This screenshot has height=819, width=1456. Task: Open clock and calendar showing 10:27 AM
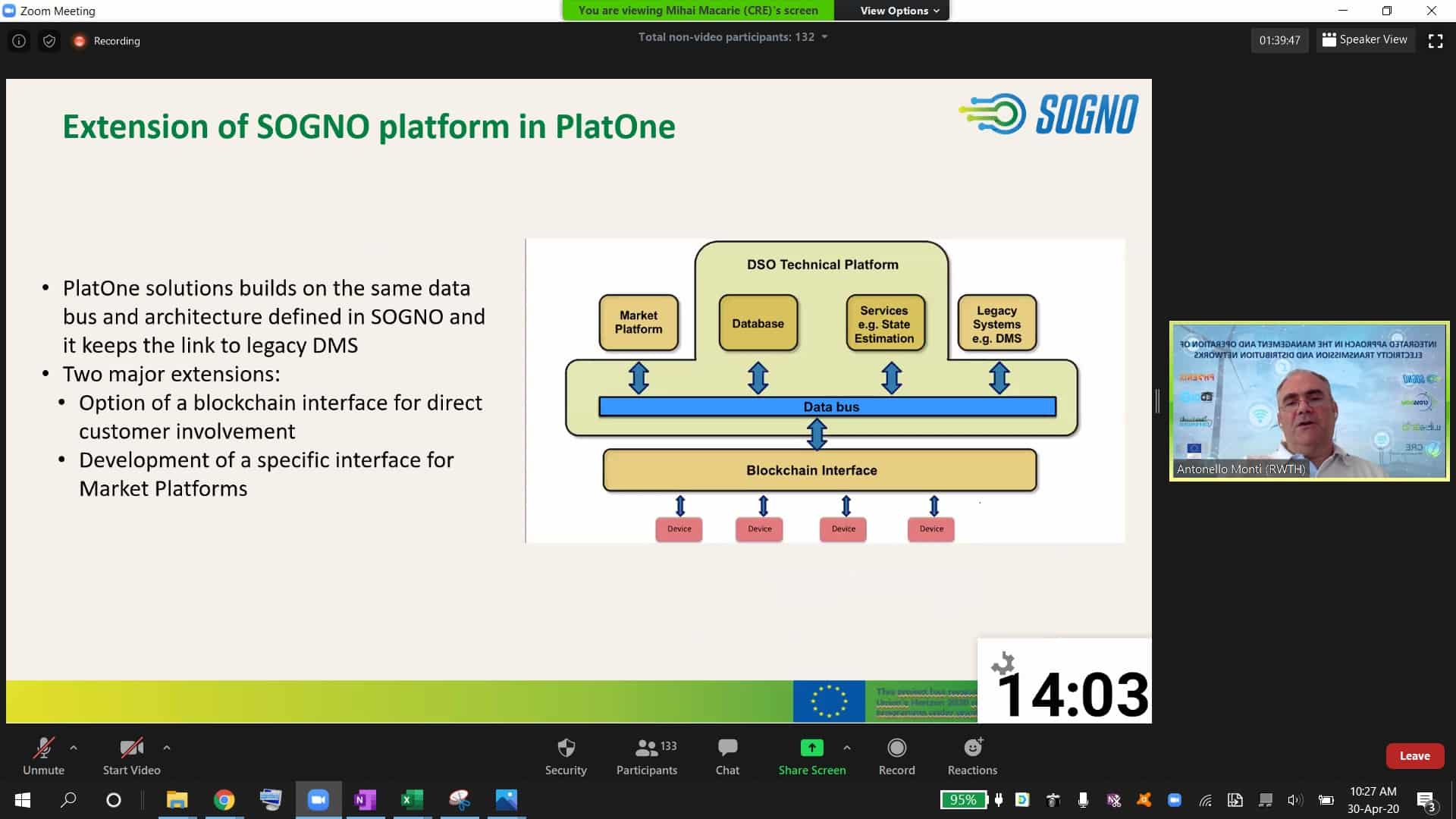click(1373, 800)
